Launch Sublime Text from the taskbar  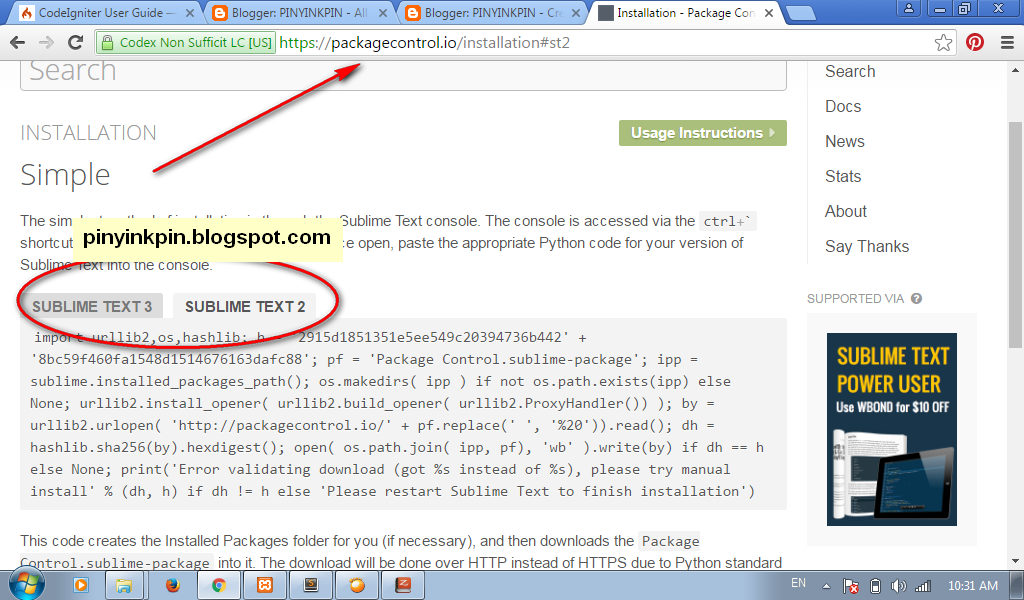[x=311, y=585]
